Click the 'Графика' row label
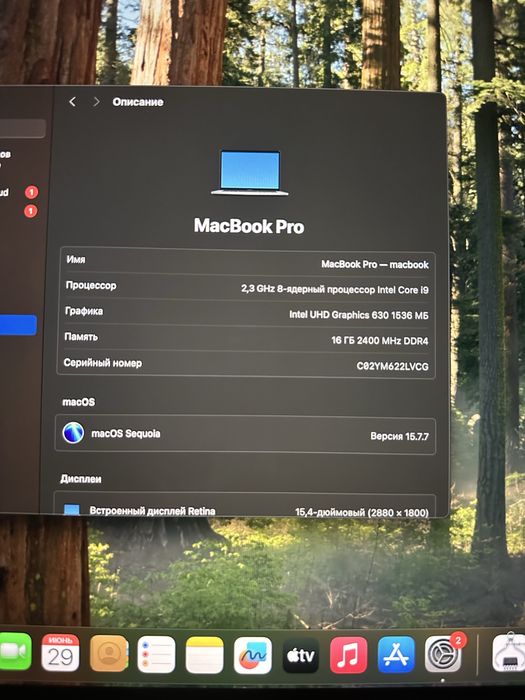 (x=84, y=311)
